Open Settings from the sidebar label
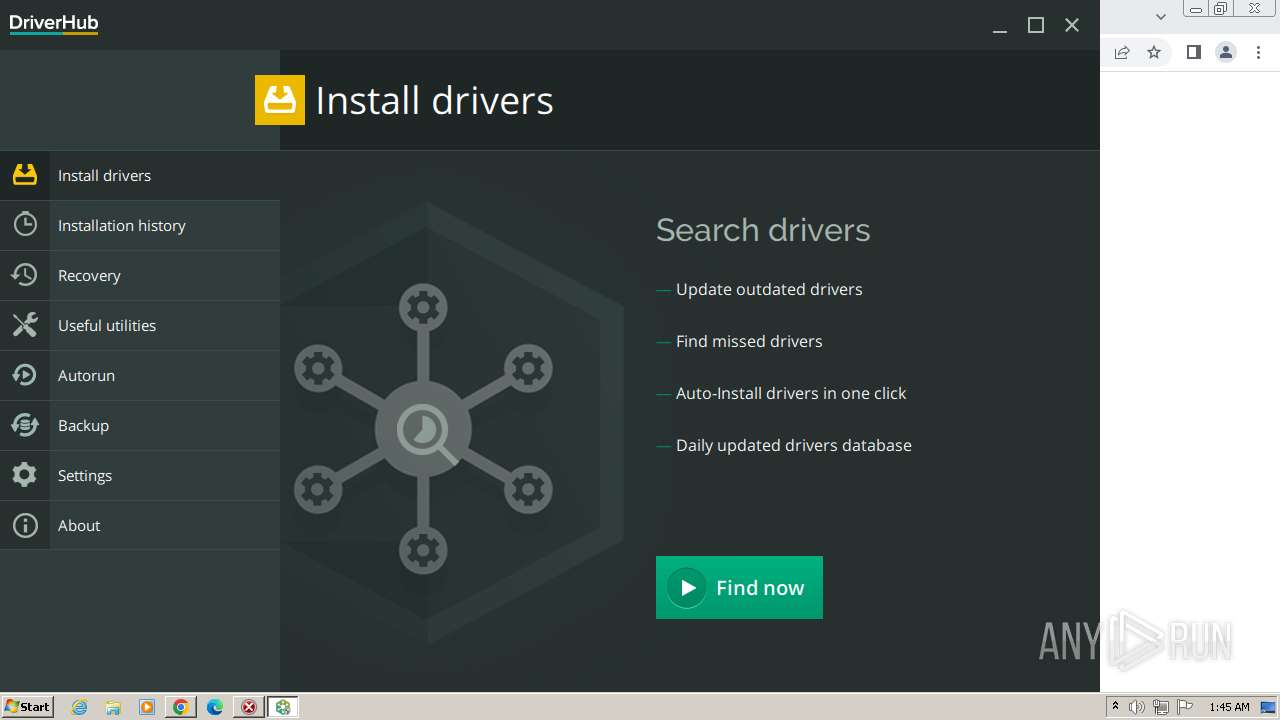1280x720 pixels. (85, 475)
